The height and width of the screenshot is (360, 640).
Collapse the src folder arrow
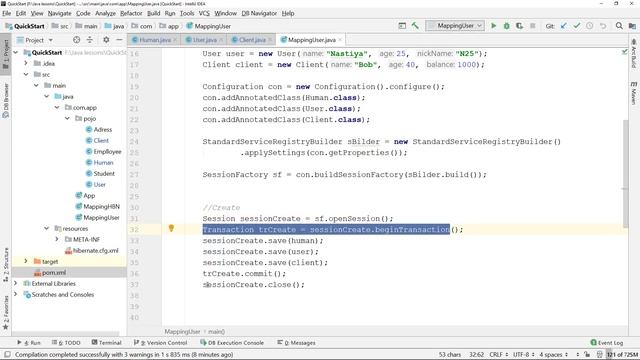tap(26, 74)
